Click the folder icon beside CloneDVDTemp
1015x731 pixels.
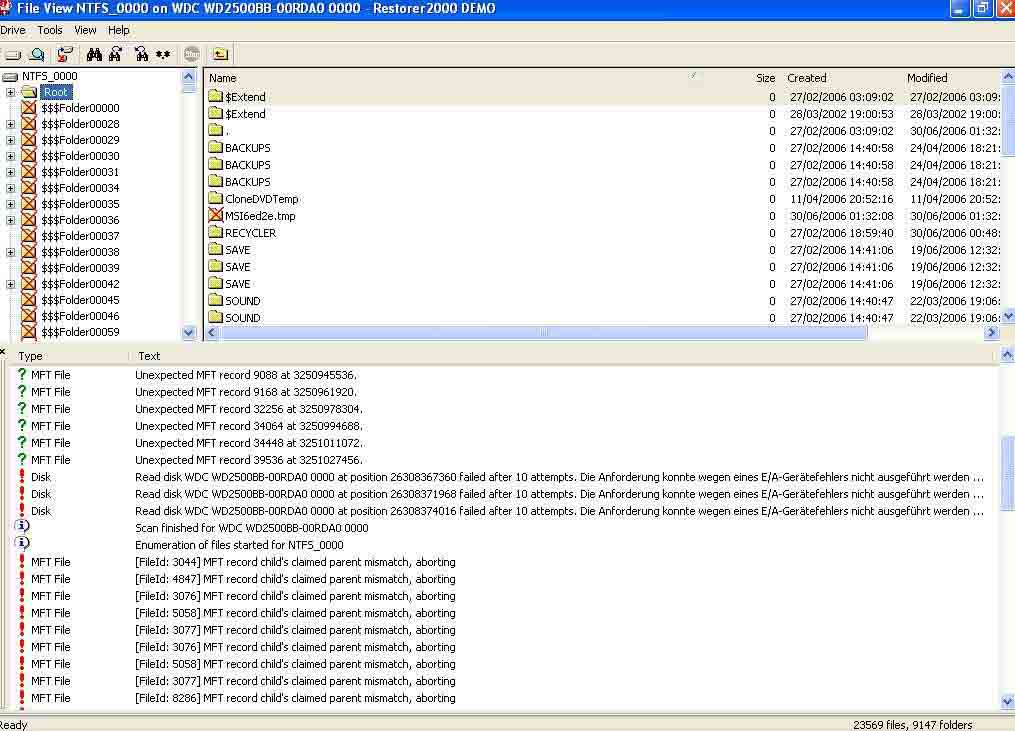pos(216,198)
